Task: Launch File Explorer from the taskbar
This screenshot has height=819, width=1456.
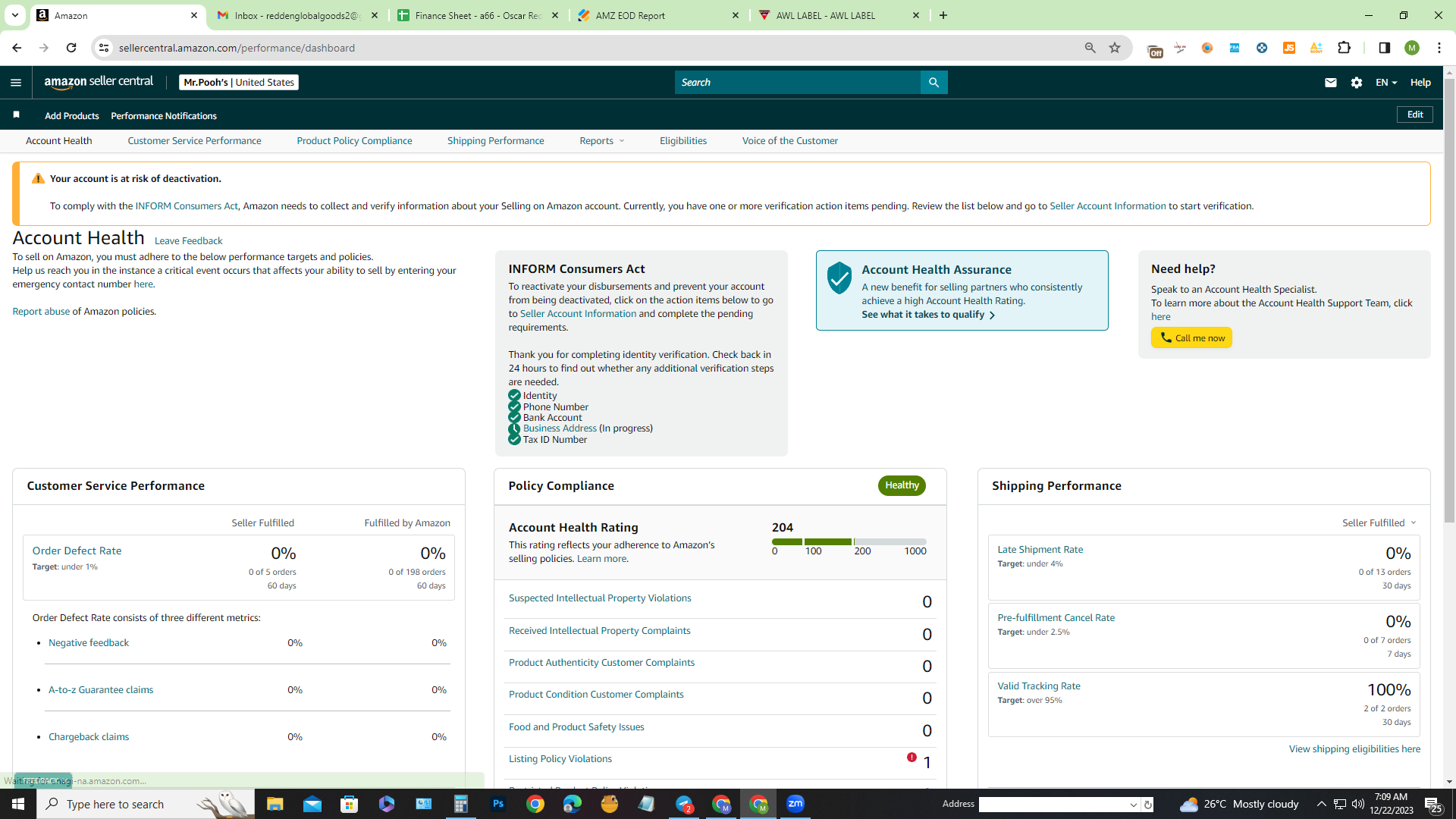Action: (275, 804)
